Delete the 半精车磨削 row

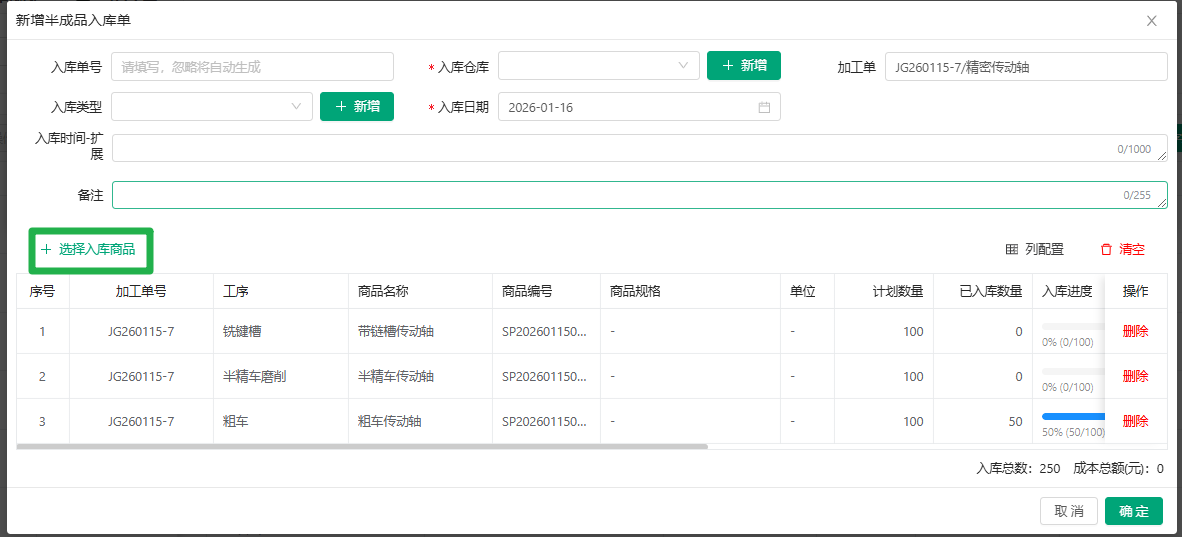point(1135,376)
